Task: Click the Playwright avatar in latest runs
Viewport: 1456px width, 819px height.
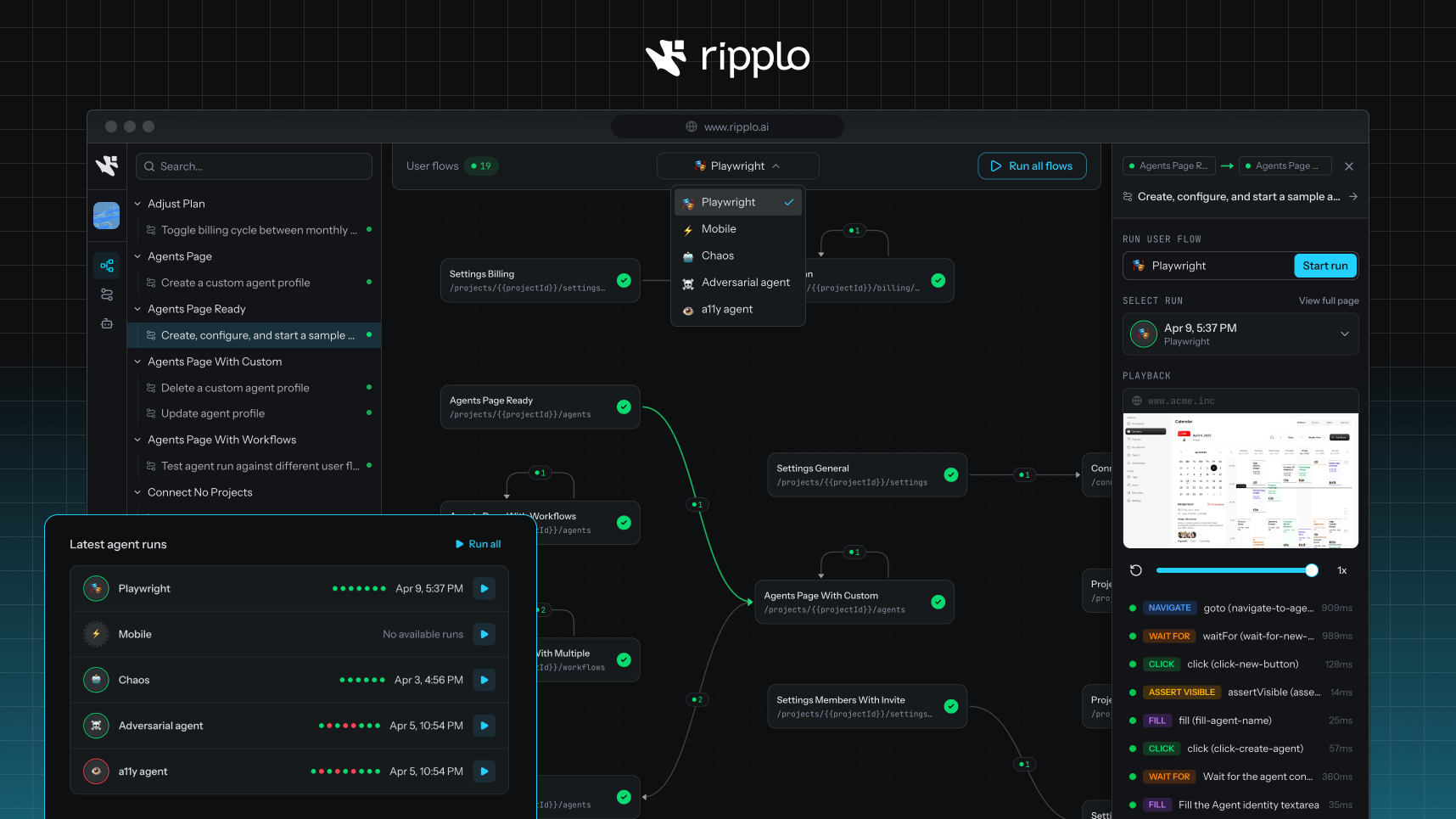Action: (96, 588)
